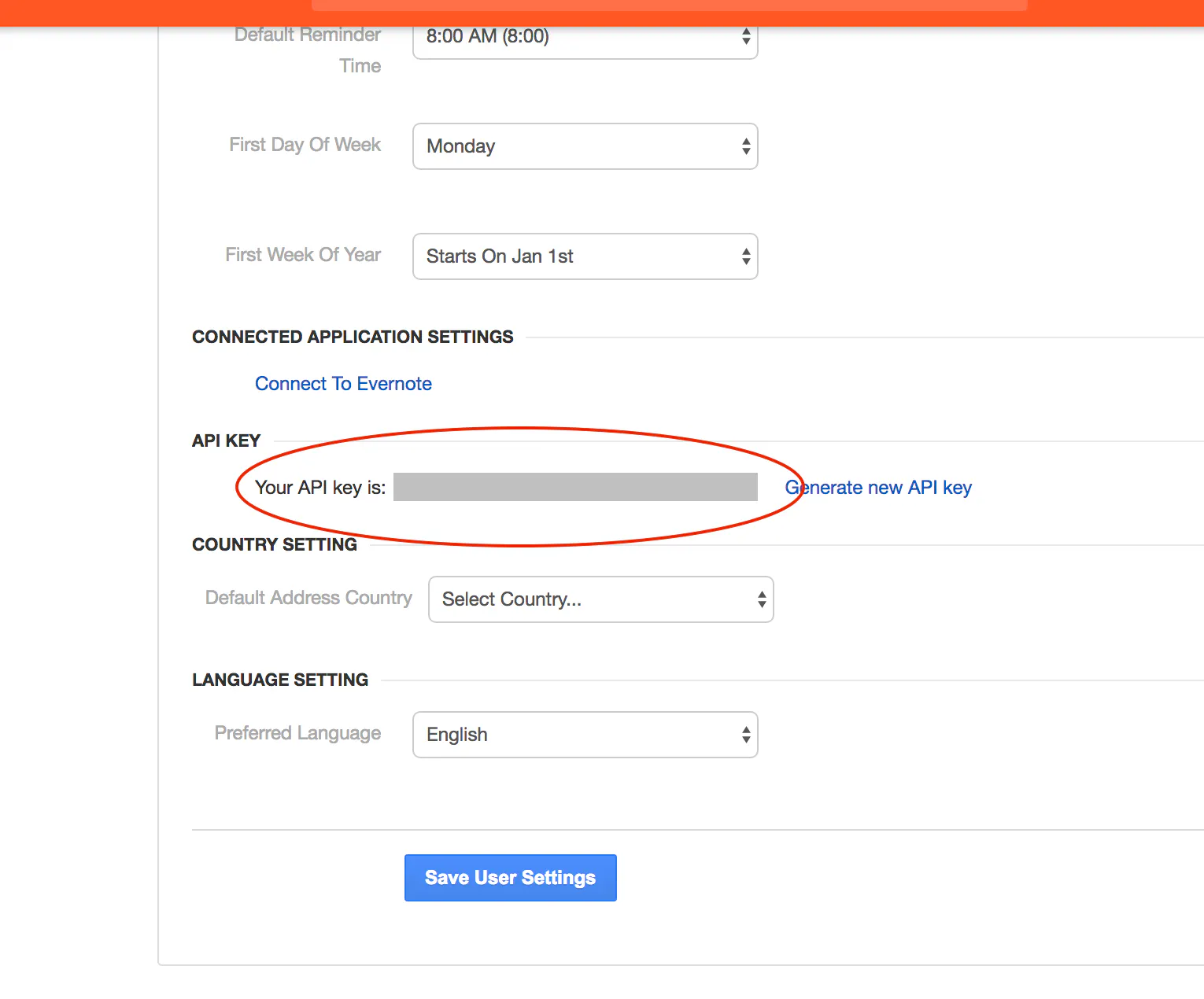Image resolution: width=1204 pixels, height=999 pixels.
Task: Click the Default Address Country label
Action: coord(308,598)
